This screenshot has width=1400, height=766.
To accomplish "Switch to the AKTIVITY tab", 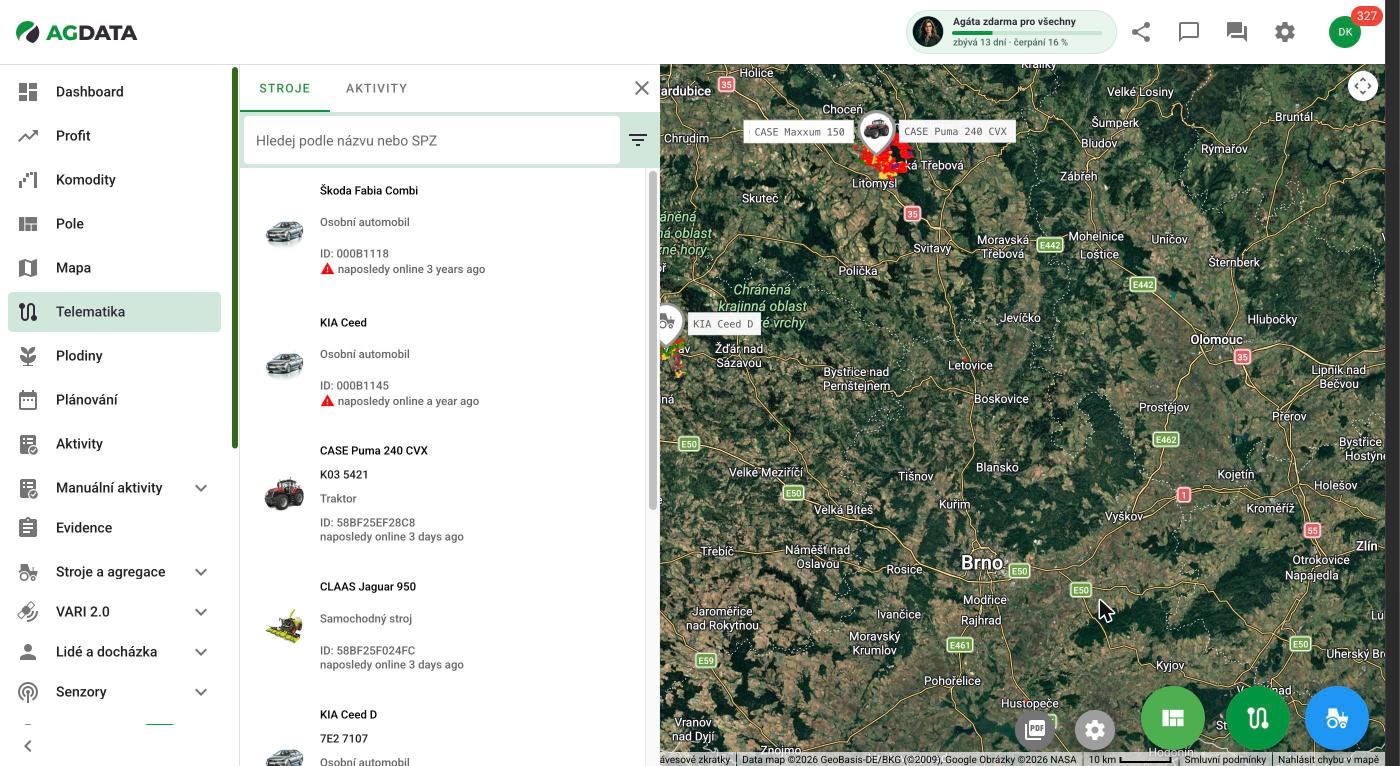I will pyautogui.click(x=376, y=88).
